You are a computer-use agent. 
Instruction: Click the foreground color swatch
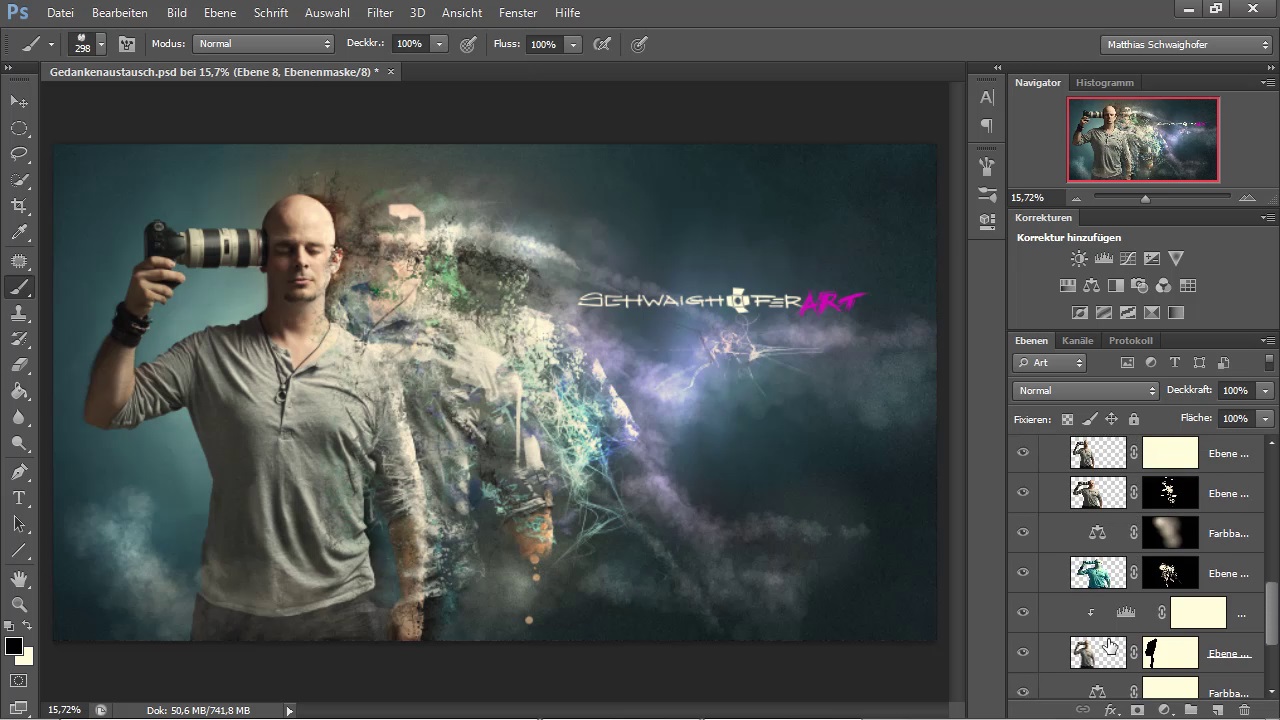[13, 646]
